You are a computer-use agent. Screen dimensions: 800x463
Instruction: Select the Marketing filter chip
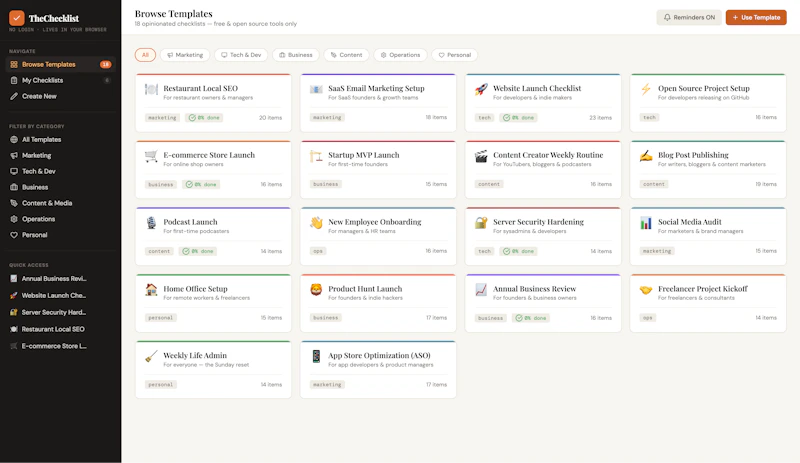[185, 55]
